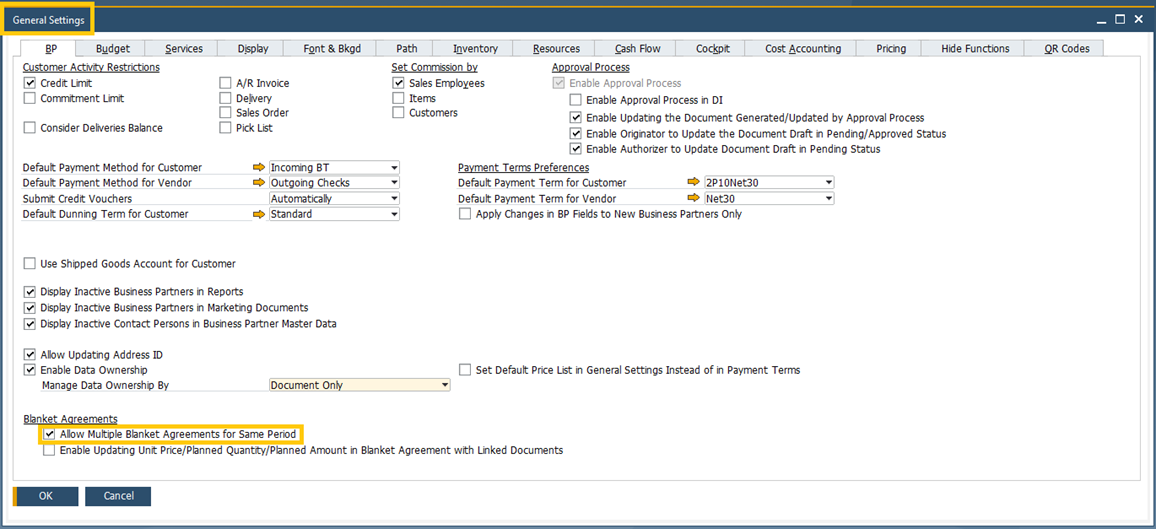Expand the Submit Credit Vouchers Automatically dropdown
The height and width of the screenshot is (529, 1156).
pyautogui.click(x=394, y=199)
